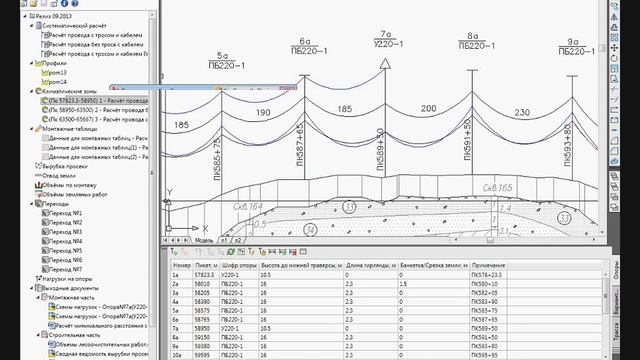
Task: Switch to the л1 layout tab
Action: tap(224, 240)
